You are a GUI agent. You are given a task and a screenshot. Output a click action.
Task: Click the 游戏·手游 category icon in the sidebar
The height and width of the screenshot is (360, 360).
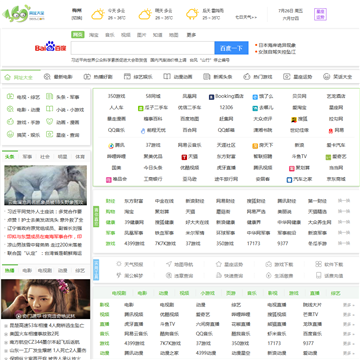(x=10, y=122)
